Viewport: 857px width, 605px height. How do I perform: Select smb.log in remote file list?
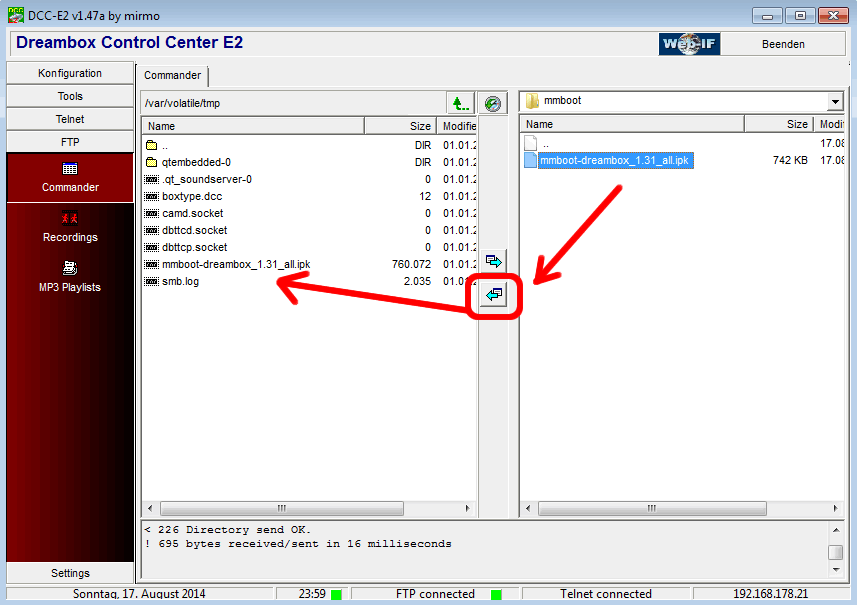pos(180,281)
